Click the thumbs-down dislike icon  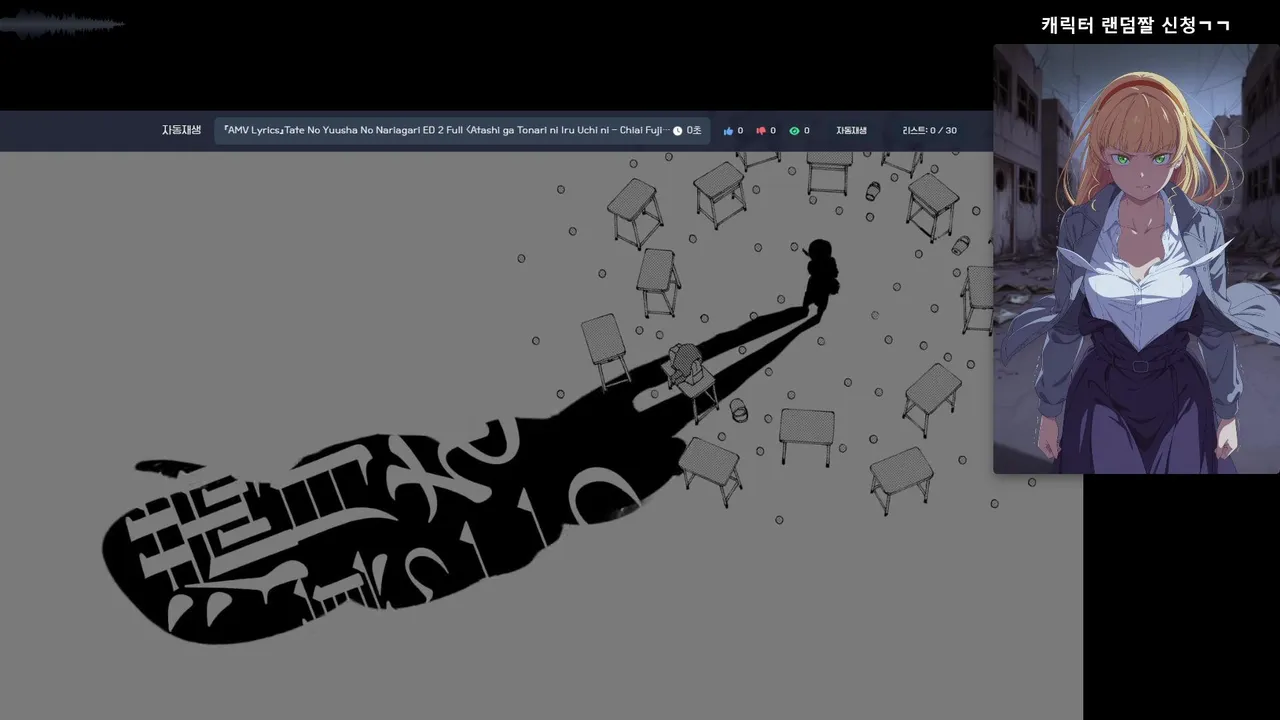pos(761,131)
